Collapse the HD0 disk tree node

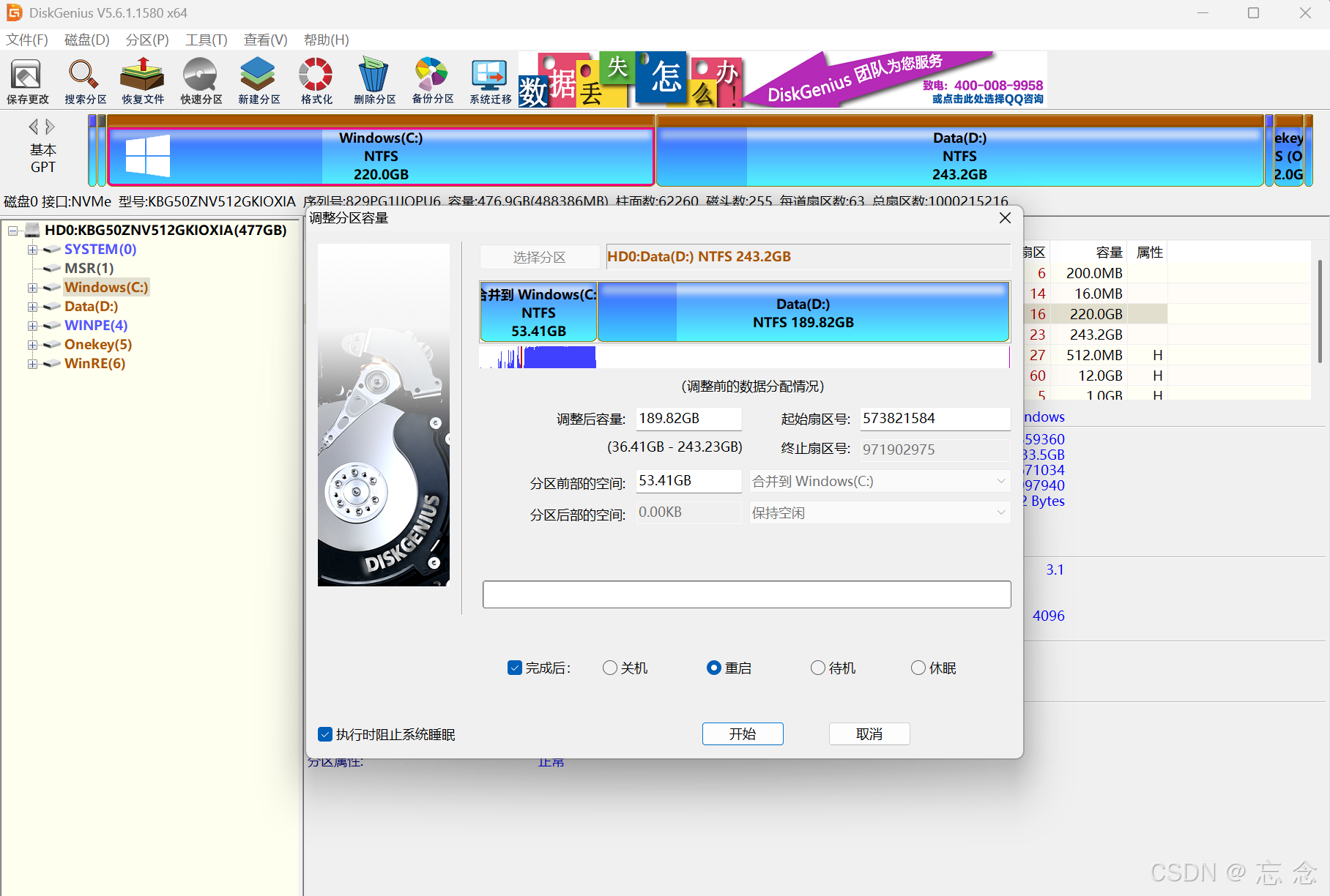pos(12,231)
